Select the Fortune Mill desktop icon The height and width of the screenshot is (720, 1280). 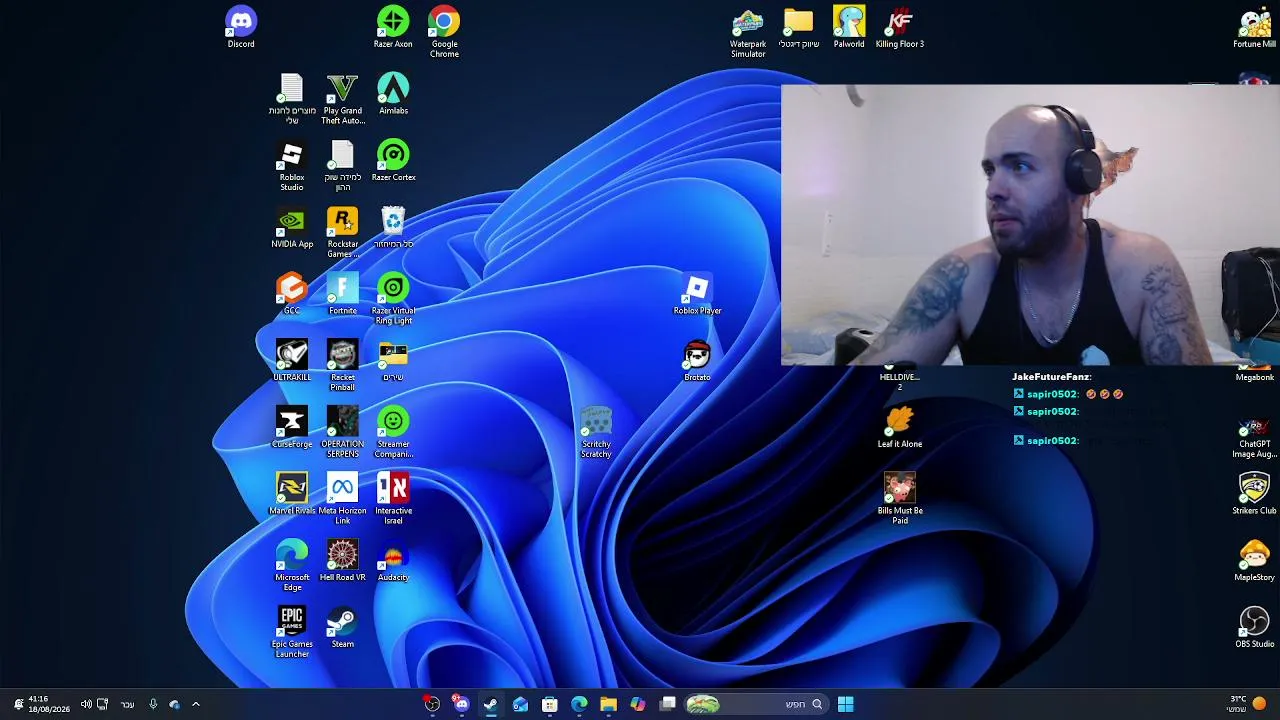coord(1254,28)
